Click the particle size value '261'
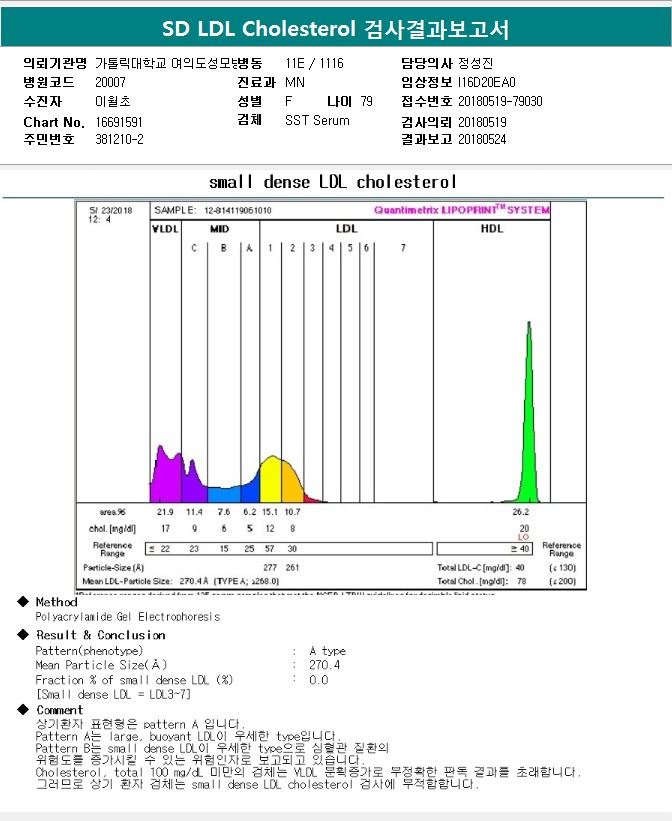This screenshot has height=821, width=672. pyautogui.click(x=292, y=568)
